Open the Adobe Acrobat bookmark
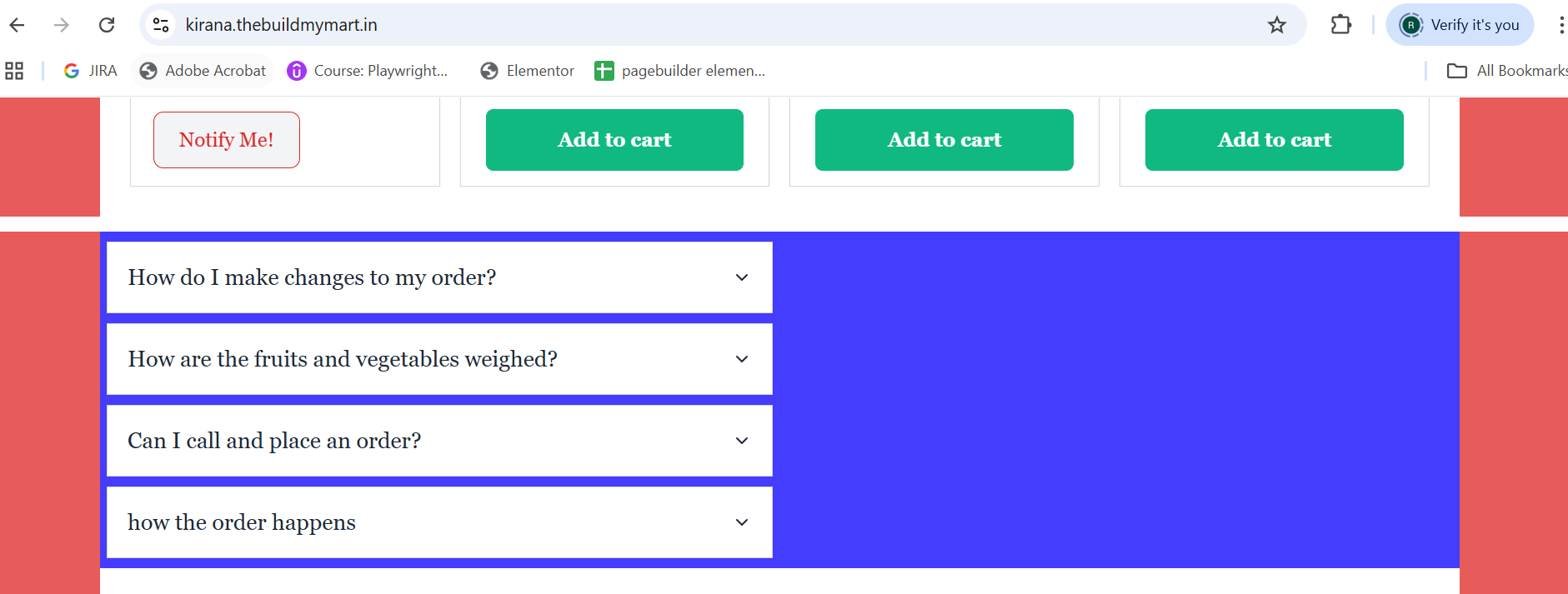The height and width of the screenshot is (594, 1568). tap(203, 71)
